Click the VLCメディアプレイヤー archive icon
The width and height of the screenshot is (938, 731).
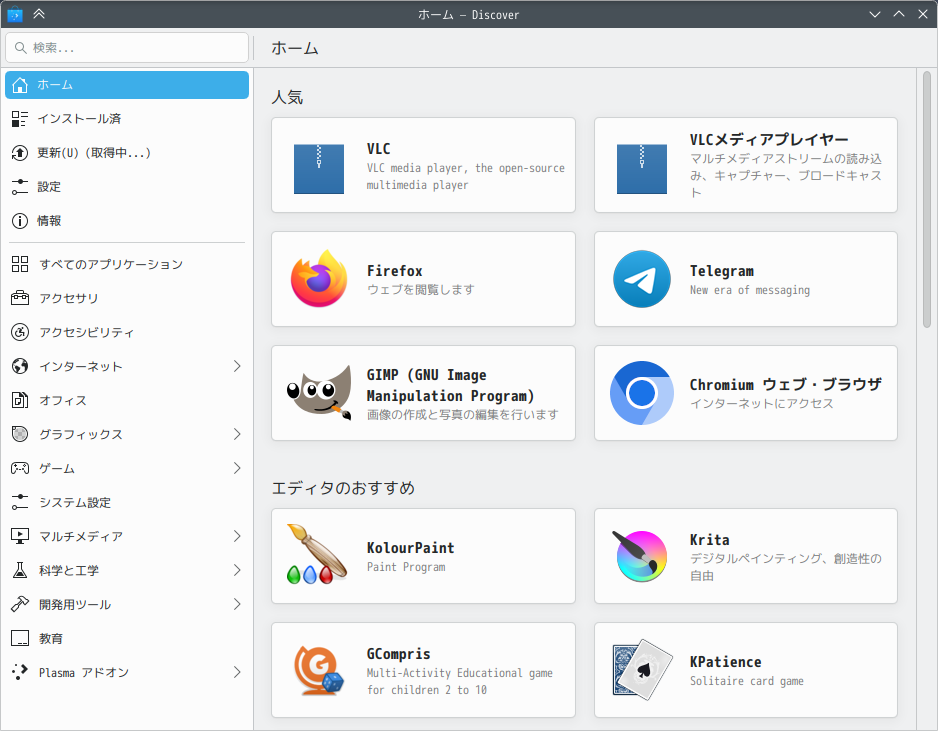click(x=642, y=169)
